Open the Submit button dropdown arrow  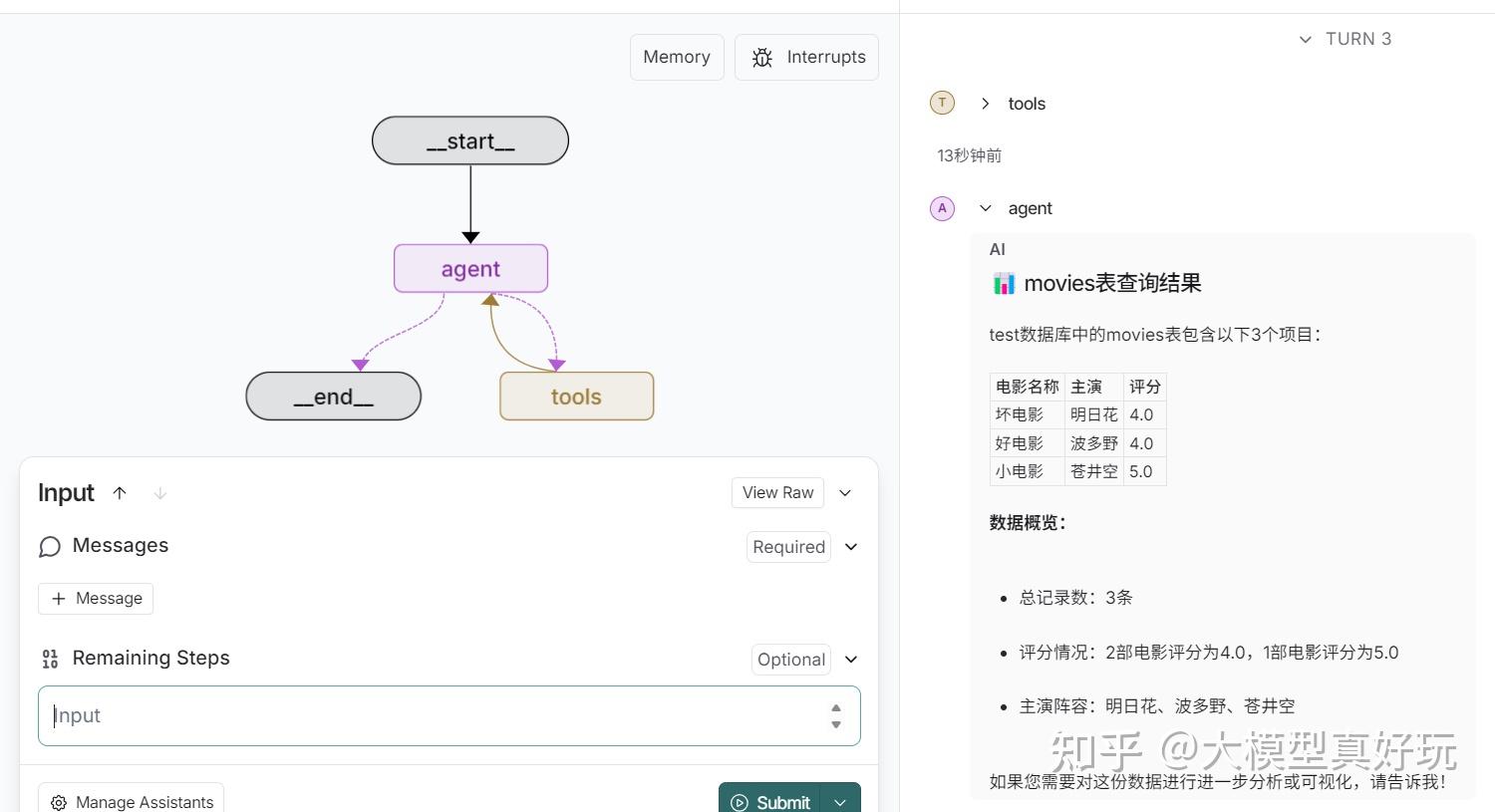point(839,802)
